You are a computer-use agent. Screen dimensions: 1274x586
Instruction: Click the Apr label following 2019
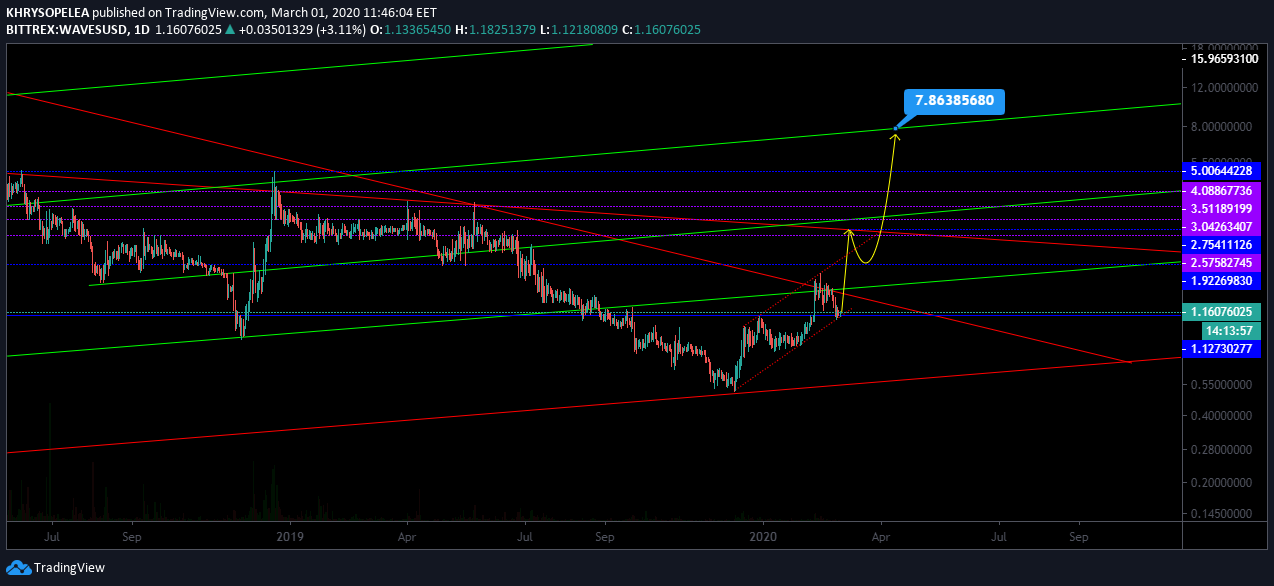pyautogui.click(x=408, y=536)
